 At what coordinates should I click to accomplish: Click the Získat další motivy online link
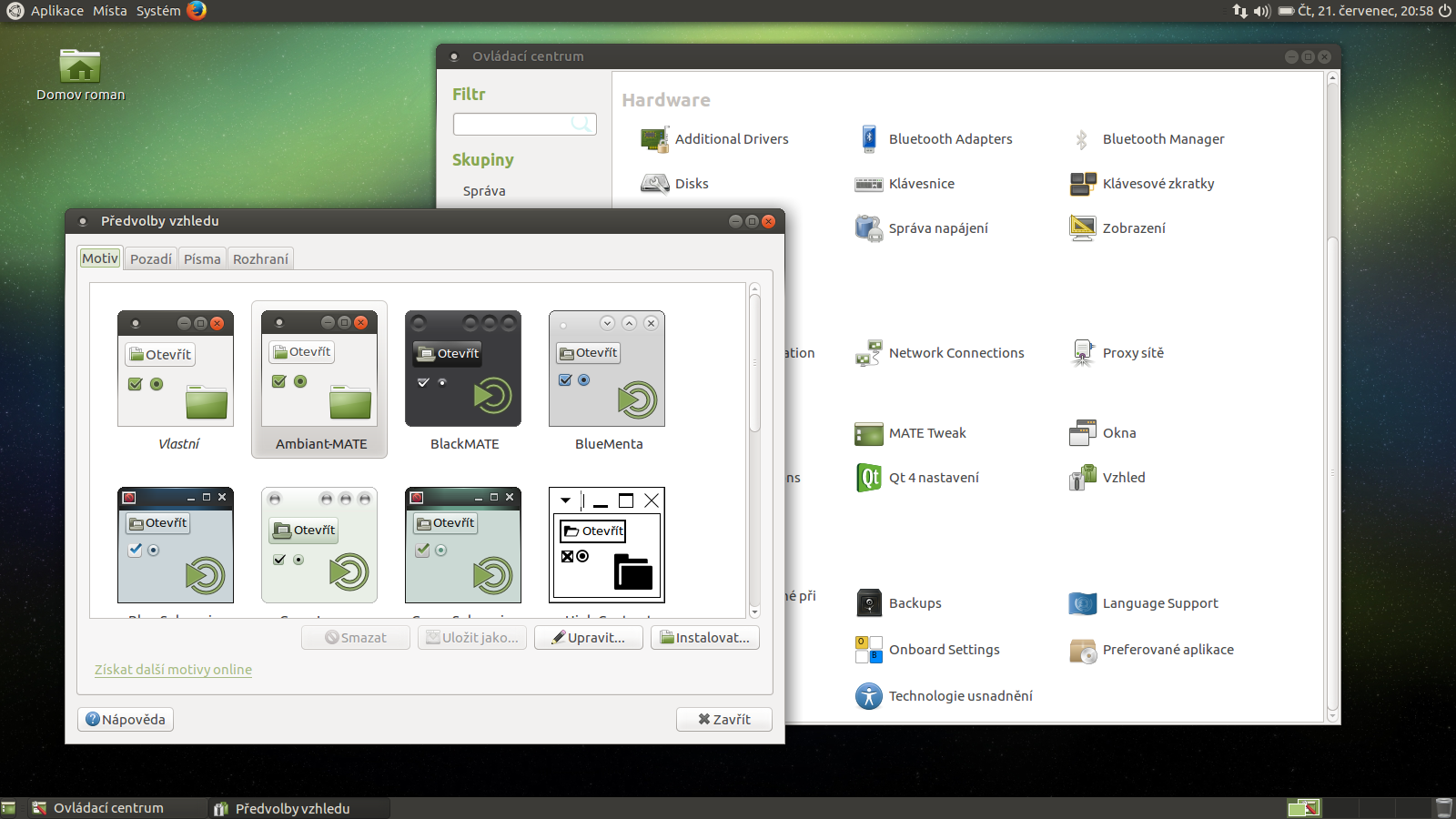173,669
